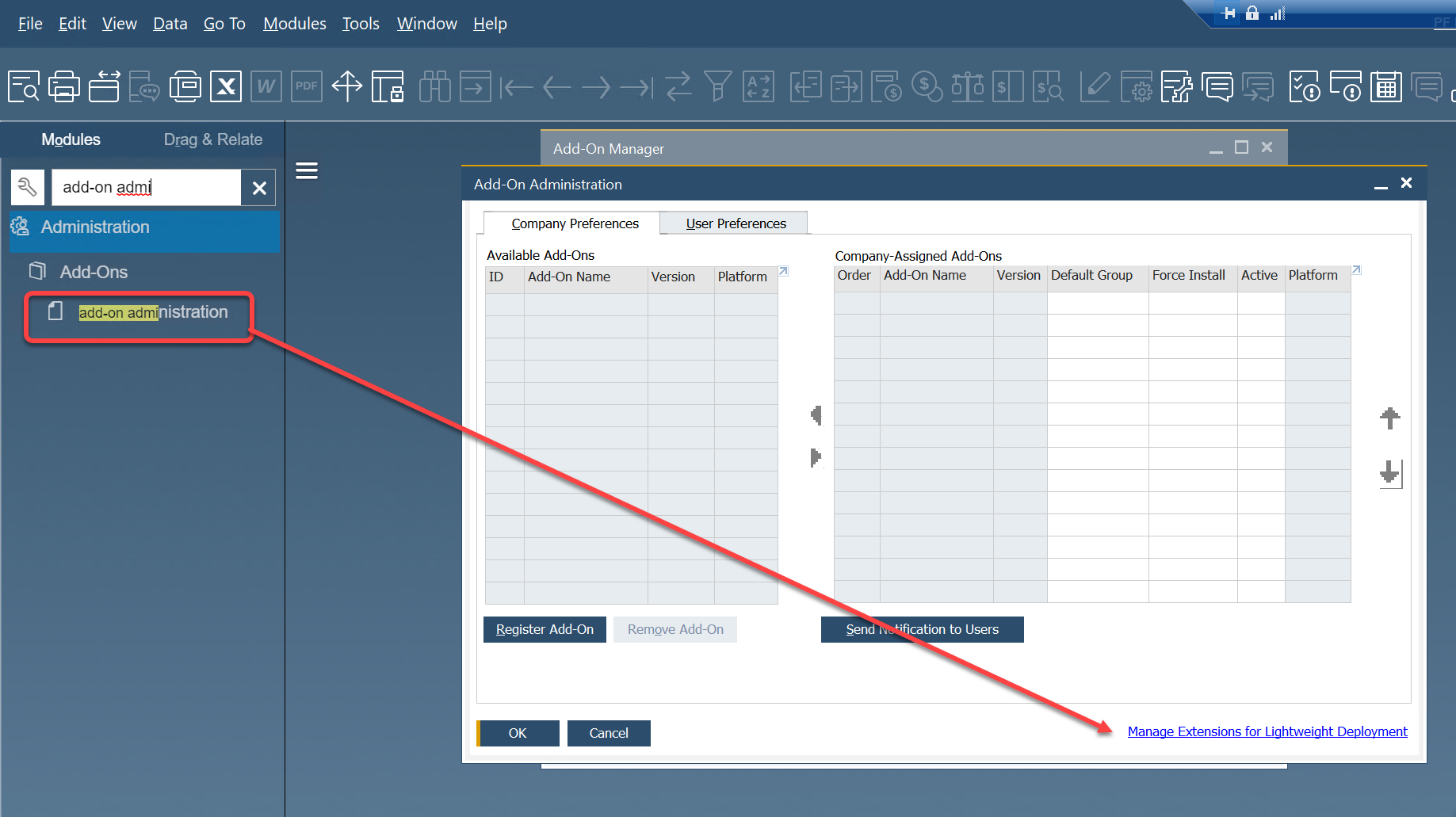Screen dimensions: 1456x817
Task: Export to Microsoft Excel icon
Action: pos(226,86)
